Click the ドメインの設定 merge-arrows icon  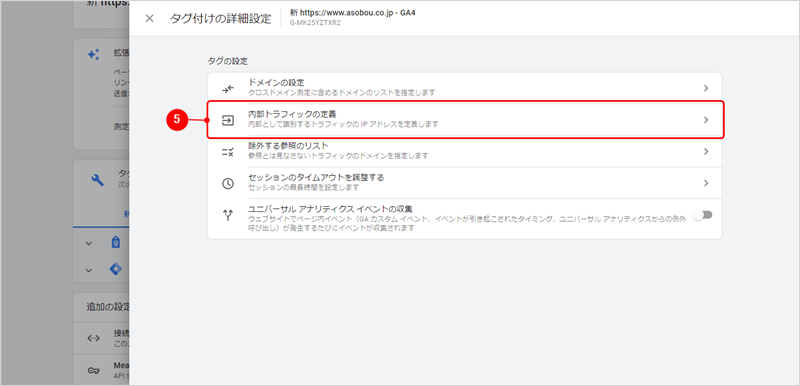[228, 88]
